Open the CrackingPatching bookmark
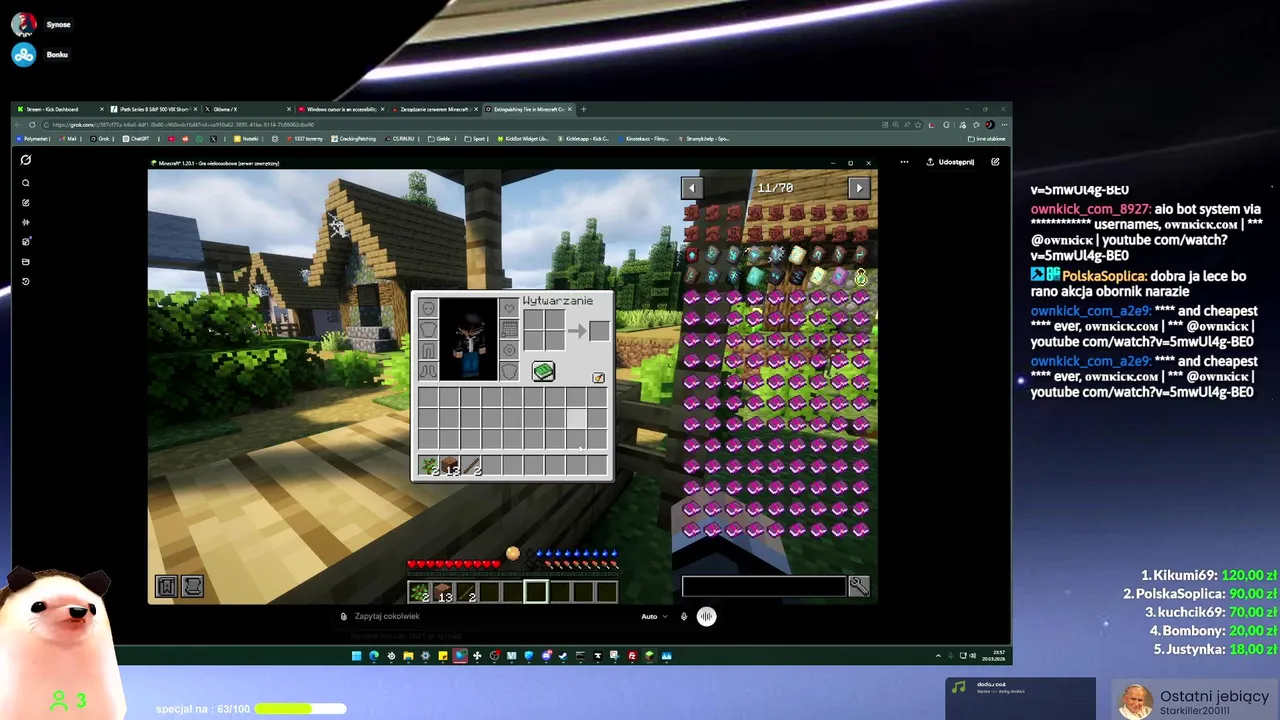The height and width of the screenshot is (720, 1280). pyautogui.click(x=353, y=139)
